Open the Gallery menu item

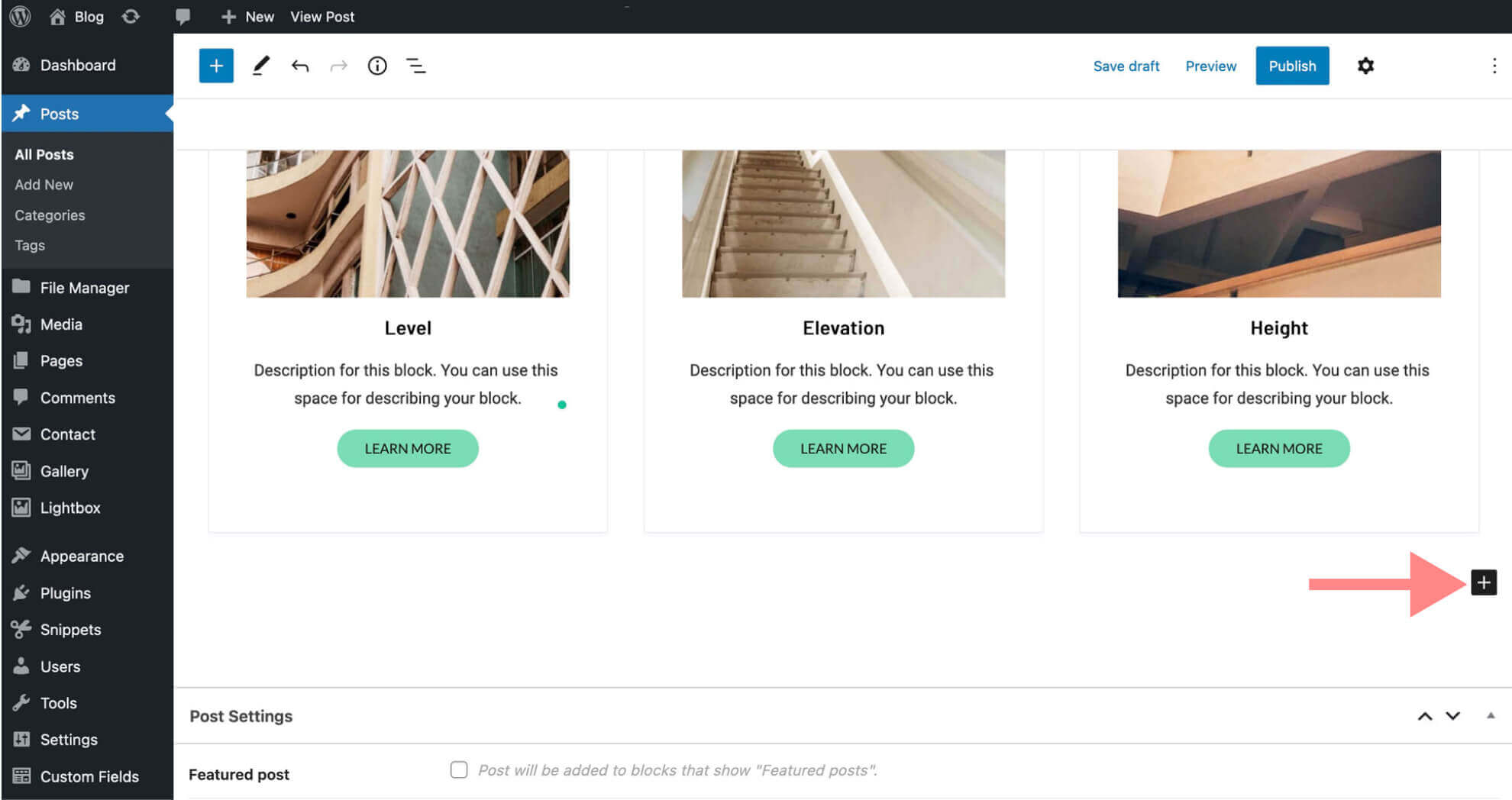(87, 471)
